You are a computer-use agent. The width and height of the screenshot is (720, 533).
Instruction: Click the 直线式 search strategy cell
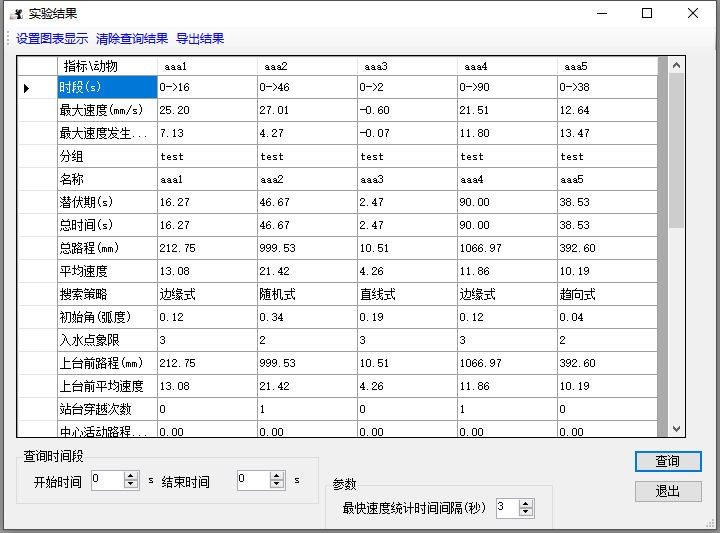click(x=407, y=294)
